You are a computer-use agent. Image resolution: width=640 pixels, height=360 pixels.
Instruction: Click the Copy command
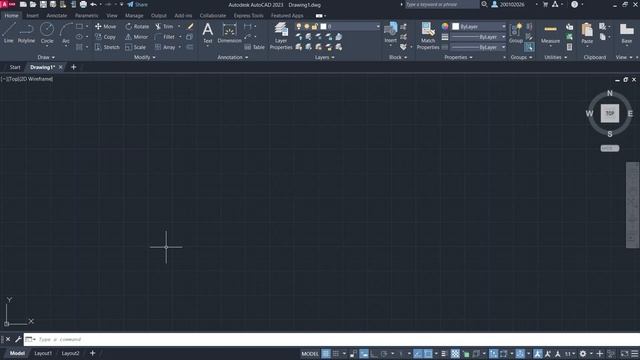tap(105, 37)
